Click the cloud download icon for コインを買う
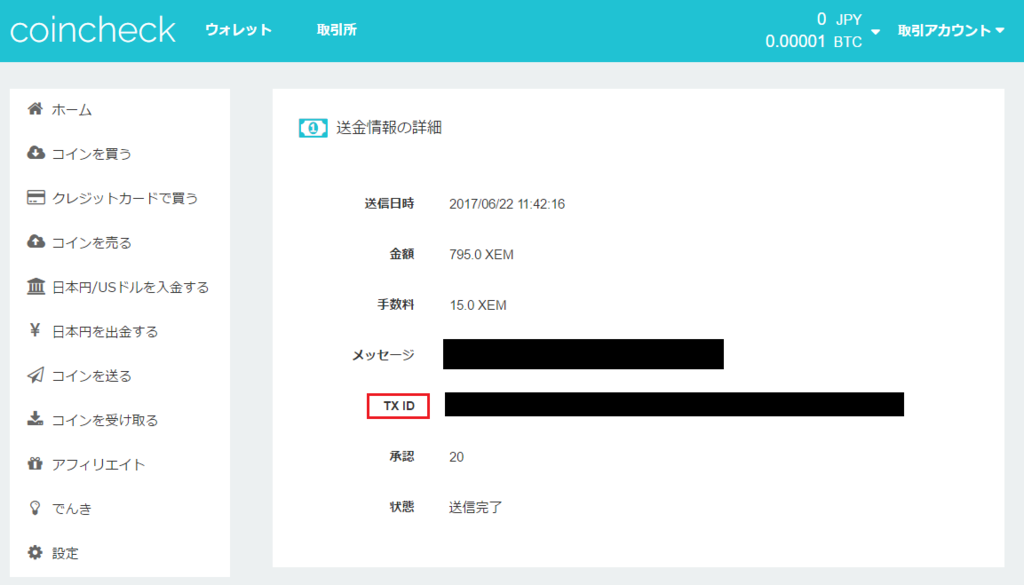 36,153
